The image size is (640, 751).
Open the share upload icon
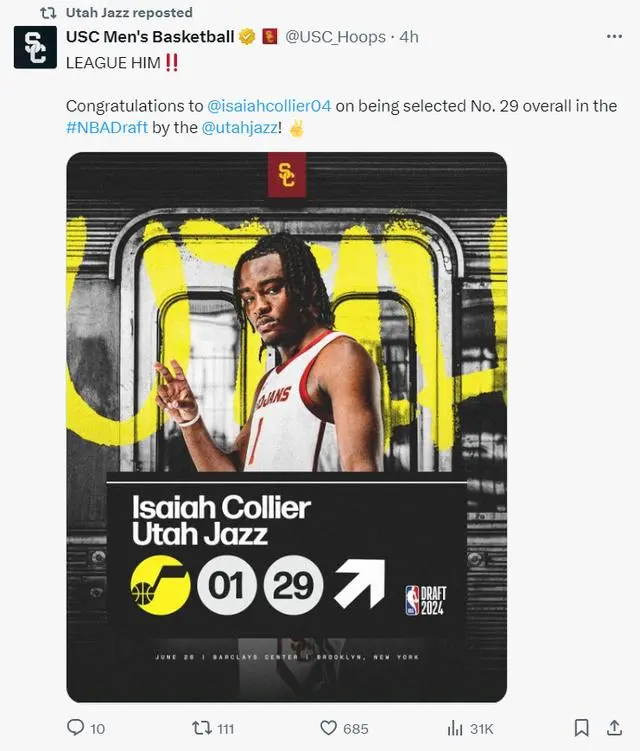[614, 728]
